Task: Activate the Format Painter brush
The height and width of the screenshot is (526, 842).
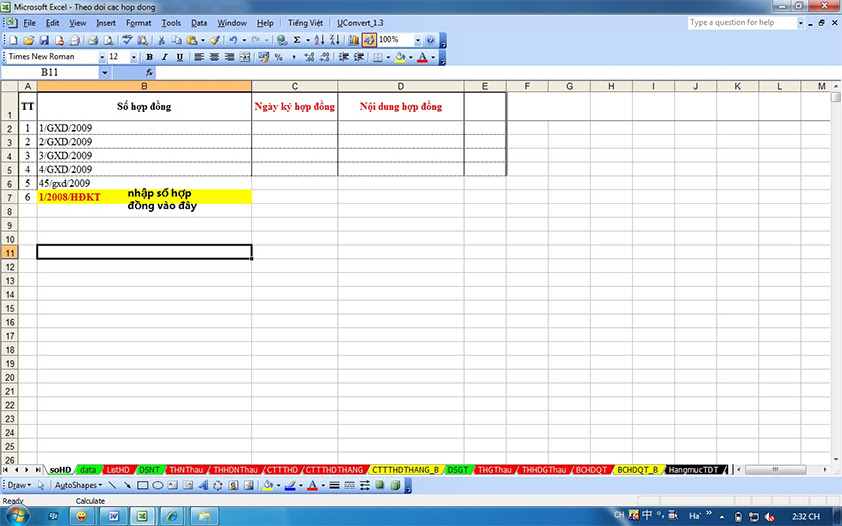Action: pyautogui.click(x=215, y=40)
